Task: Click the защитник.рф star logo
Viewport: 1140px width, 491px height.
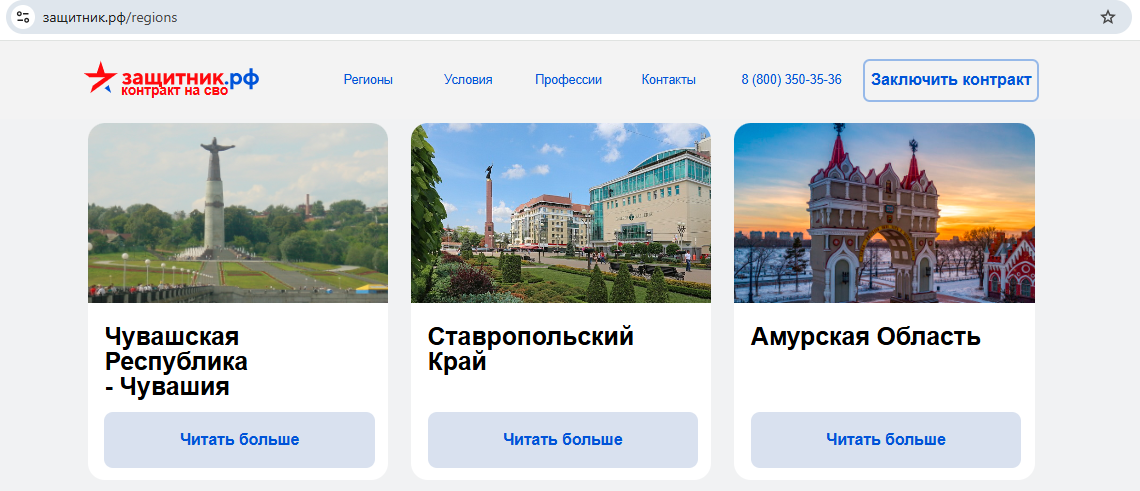Action: pyautogui.click(x=172, y=79)
